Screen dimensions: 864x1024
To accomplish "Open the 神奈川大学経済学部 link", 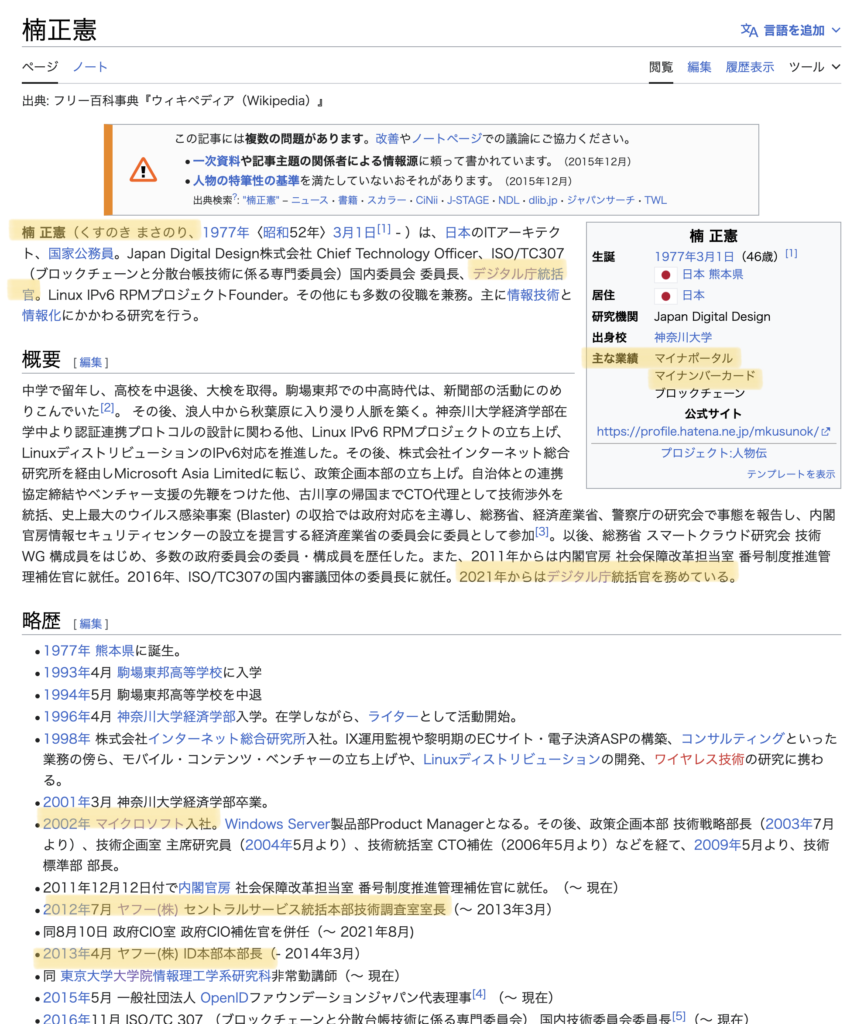I will click(x=176, y=716).
